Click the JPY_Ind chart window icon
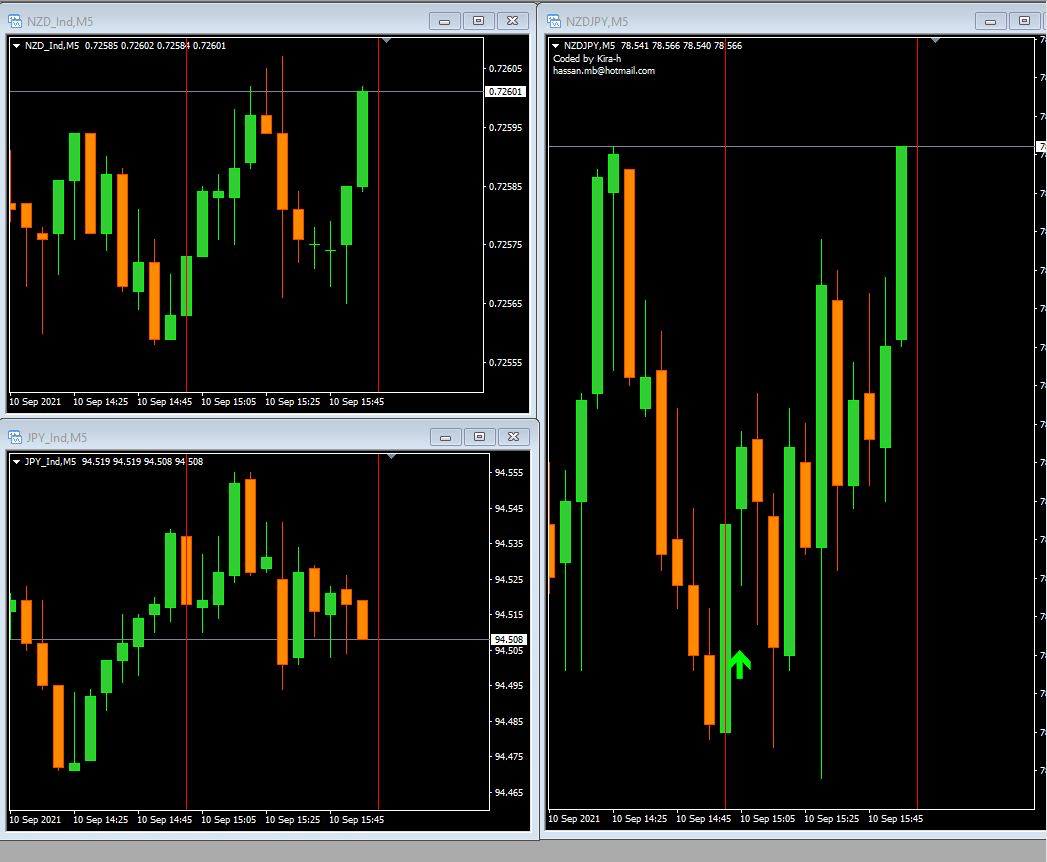This screenshot has width=1047, height=862. point(16,437)
